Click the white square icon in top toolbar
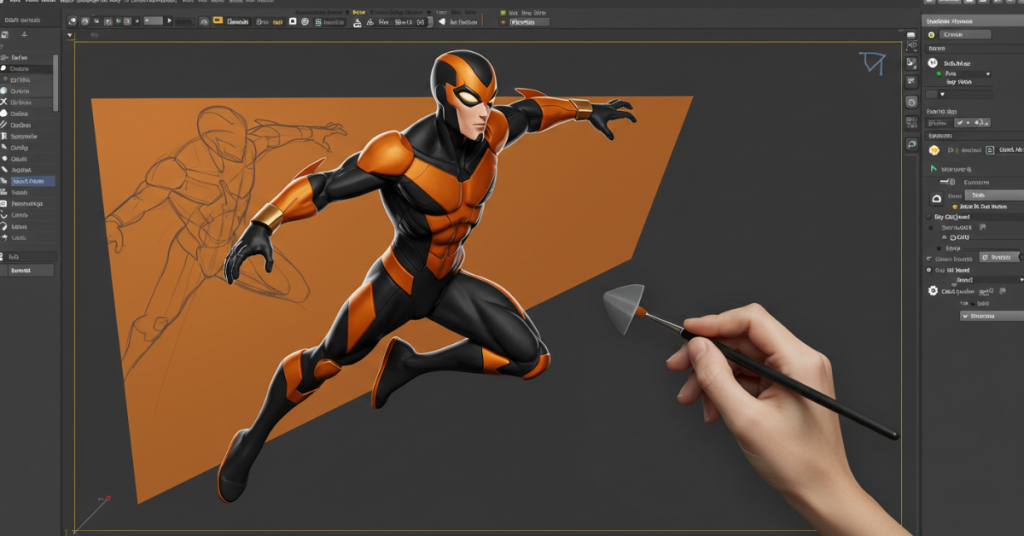Screen dimensions: 1024x536 pyautogui.click(x=293, y=22)
